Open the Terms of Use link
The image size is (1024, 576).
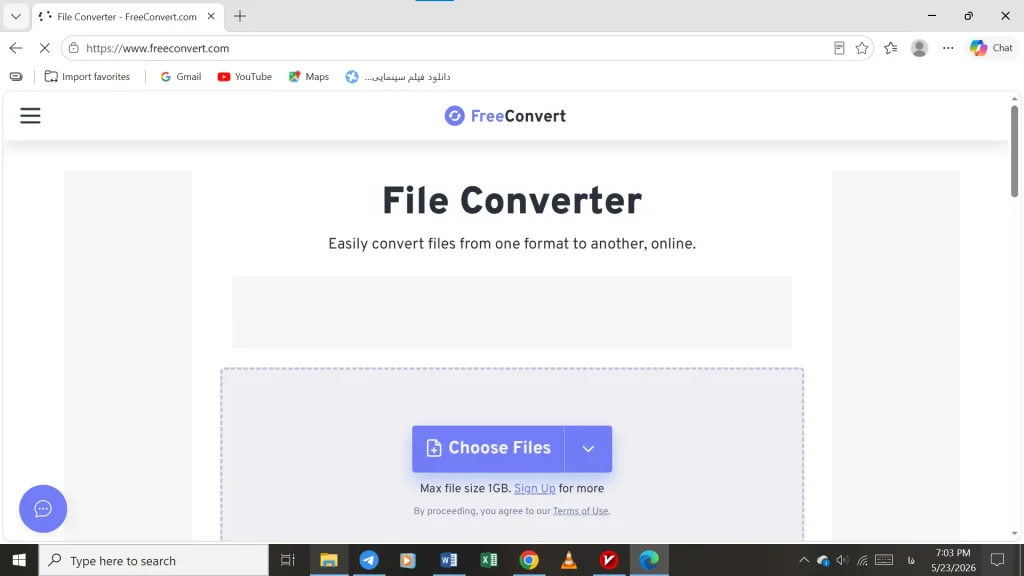pyautogui.click(x=580, y=511)
